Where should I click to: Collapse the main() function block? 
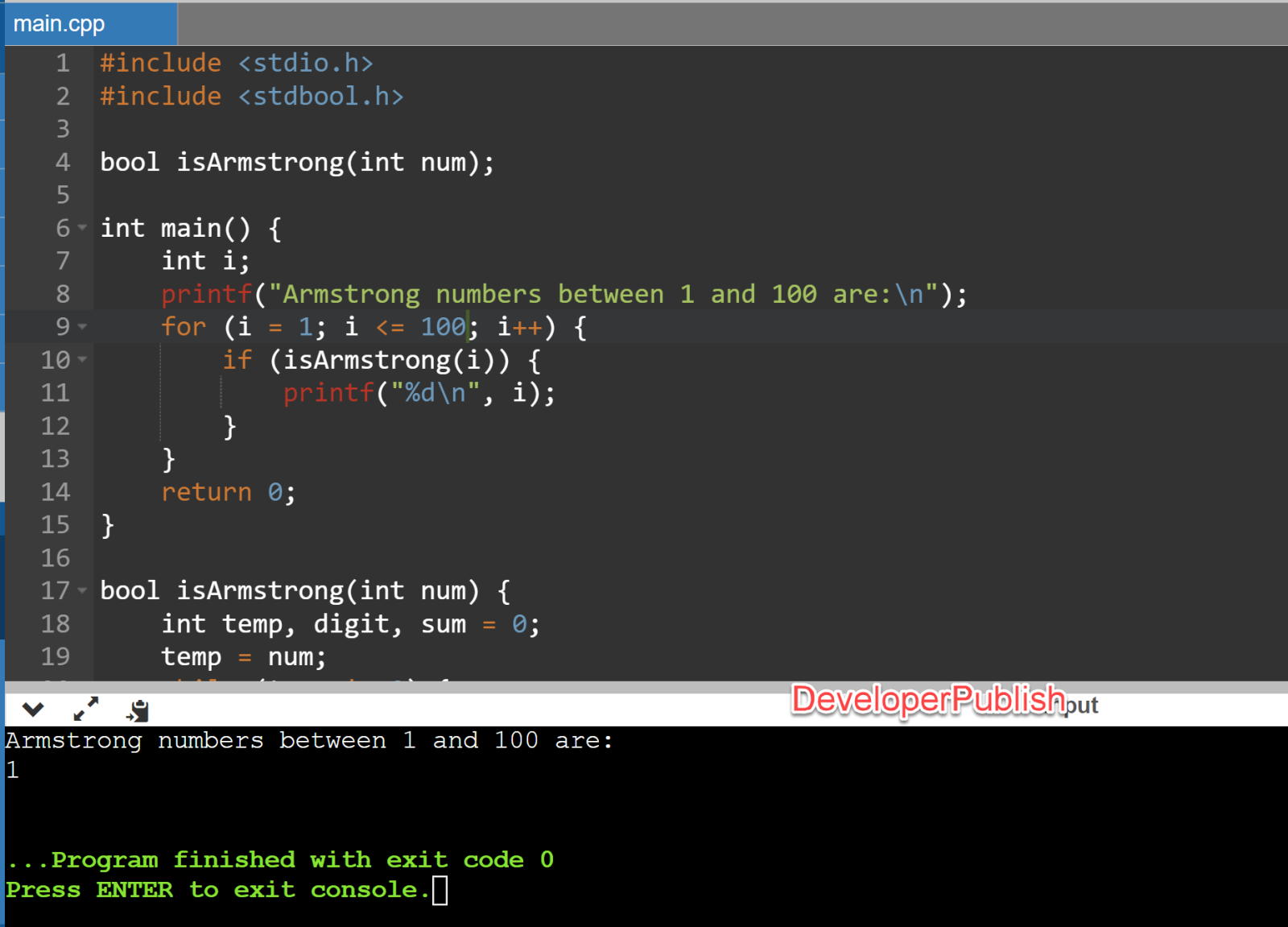pyautogui.click(x=83, y=228)
